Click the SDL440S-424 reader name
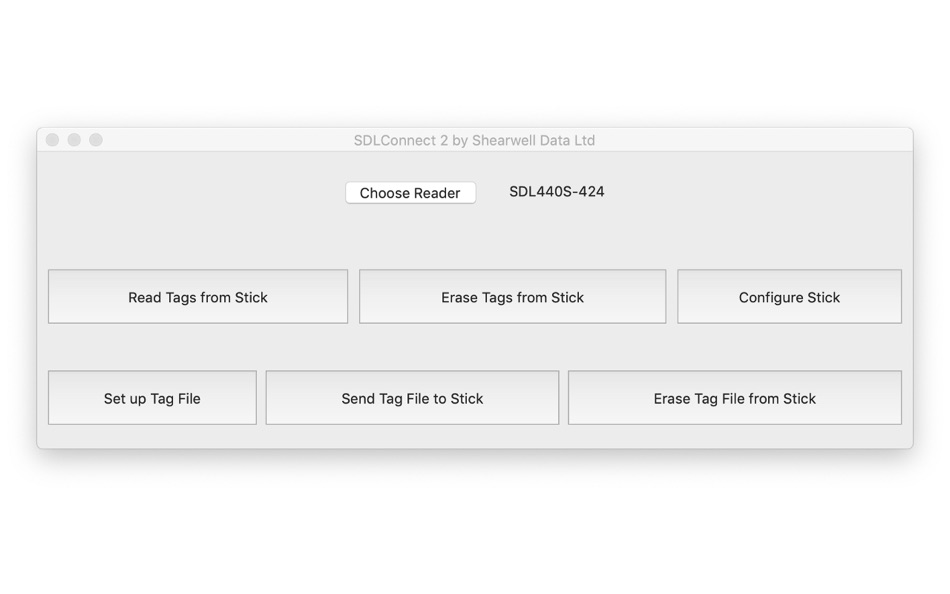The image size is (950, 594). click(x=557, y=192)
